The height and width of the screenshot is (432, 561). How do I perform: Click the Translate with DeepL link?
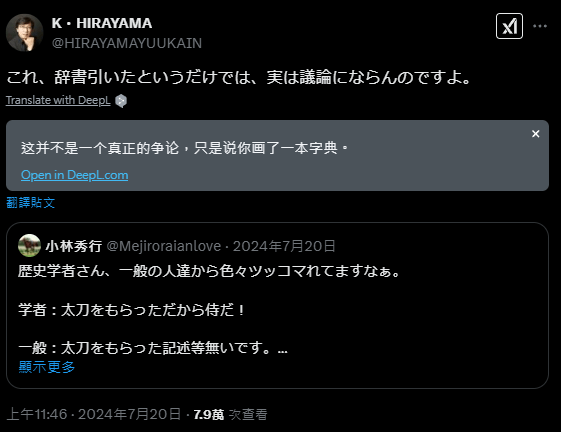(x=58, y=100)
